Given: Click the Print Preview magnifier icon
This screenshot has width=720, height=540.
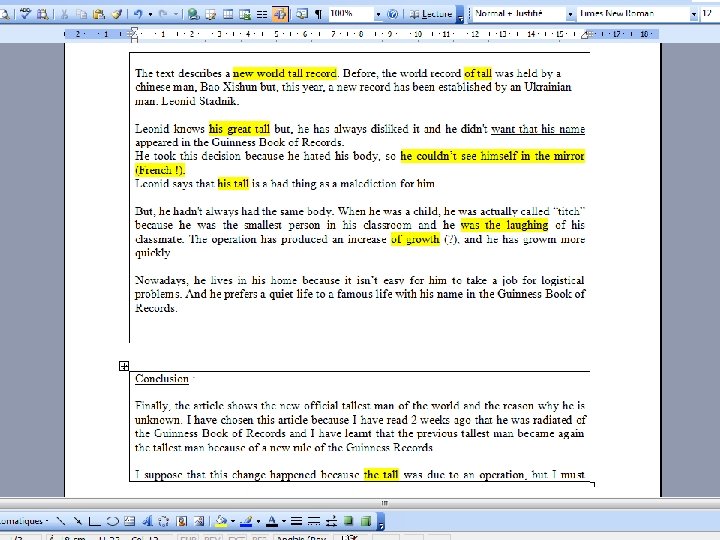Looking at the screenshot, I should [5, 14].
